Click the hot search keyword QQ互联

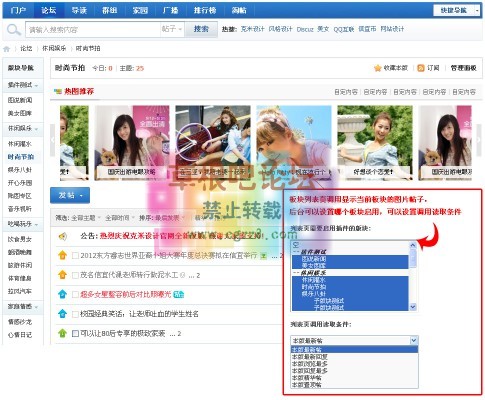pos(344,29)
